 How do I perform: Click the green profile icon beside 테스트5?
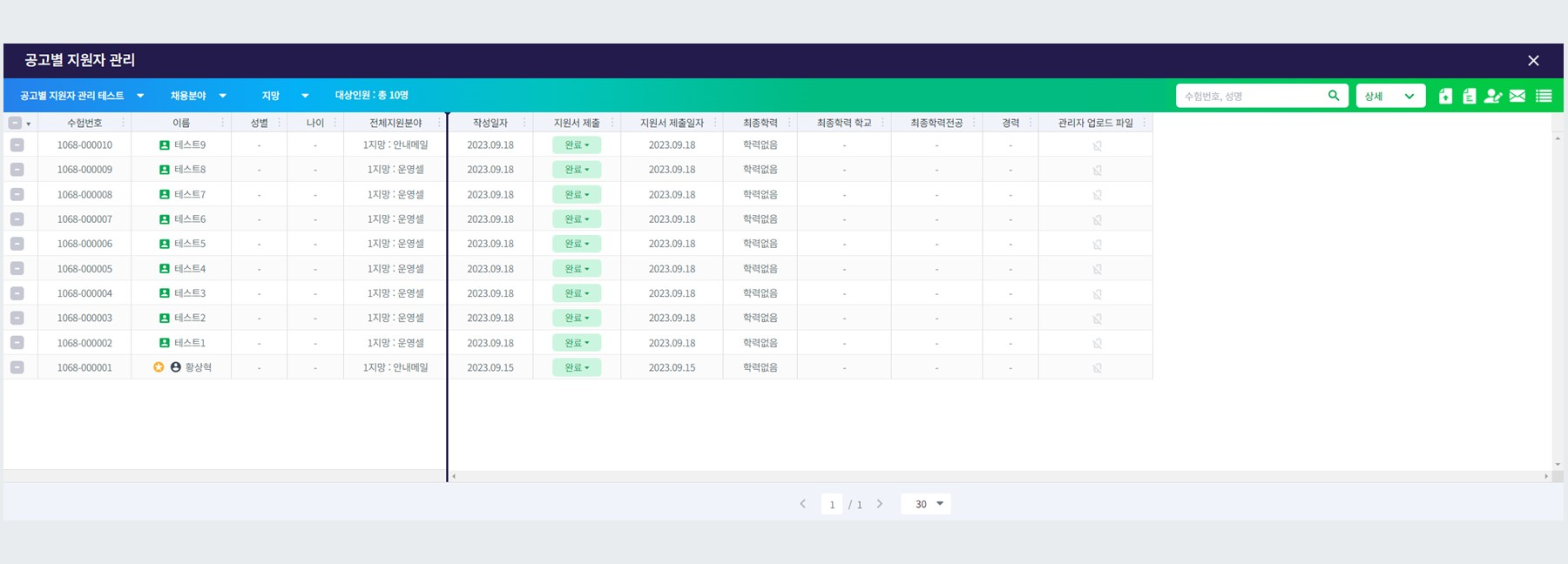tap(165, 244)
